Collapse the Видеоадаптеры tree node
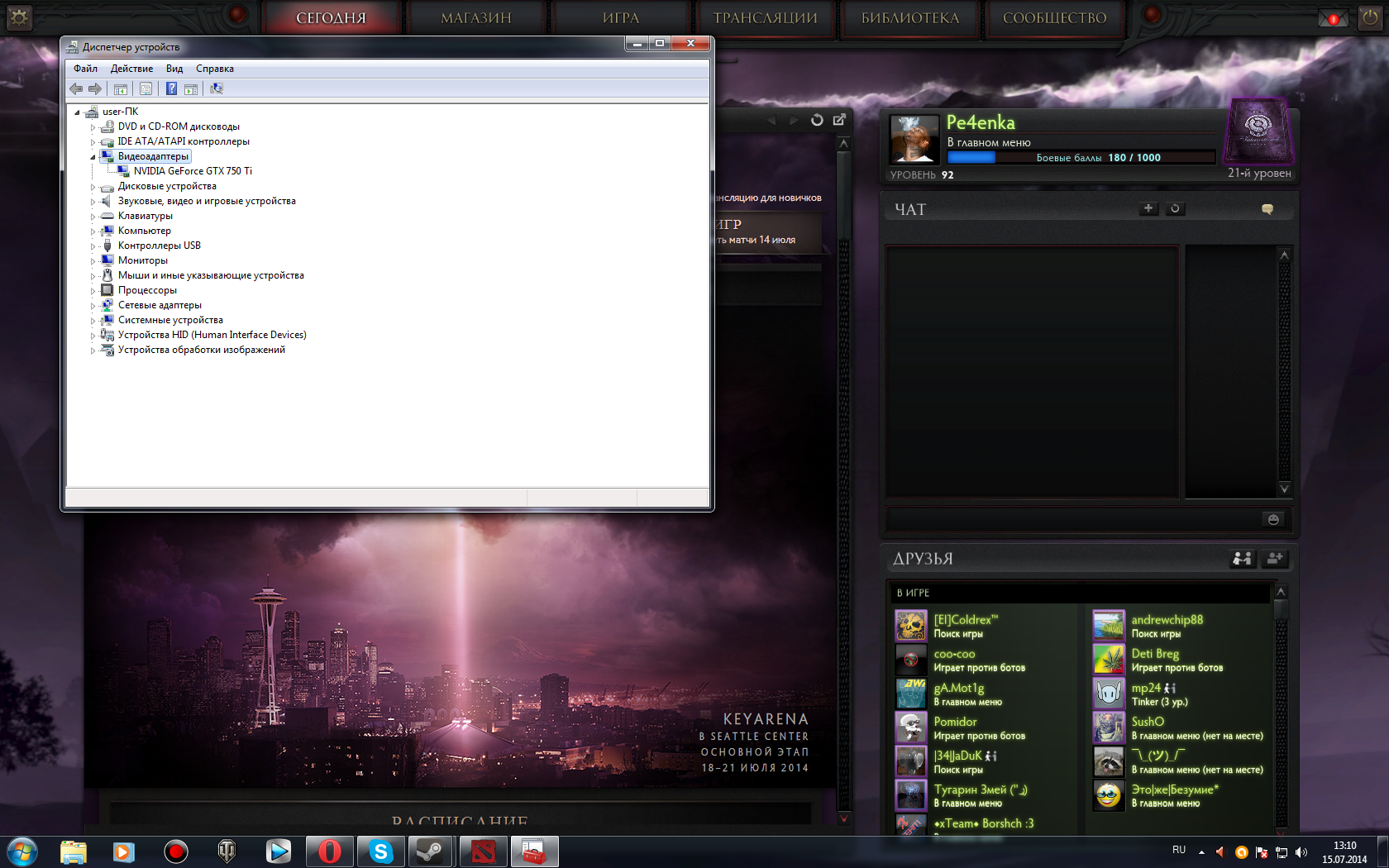 click(93, 156)
